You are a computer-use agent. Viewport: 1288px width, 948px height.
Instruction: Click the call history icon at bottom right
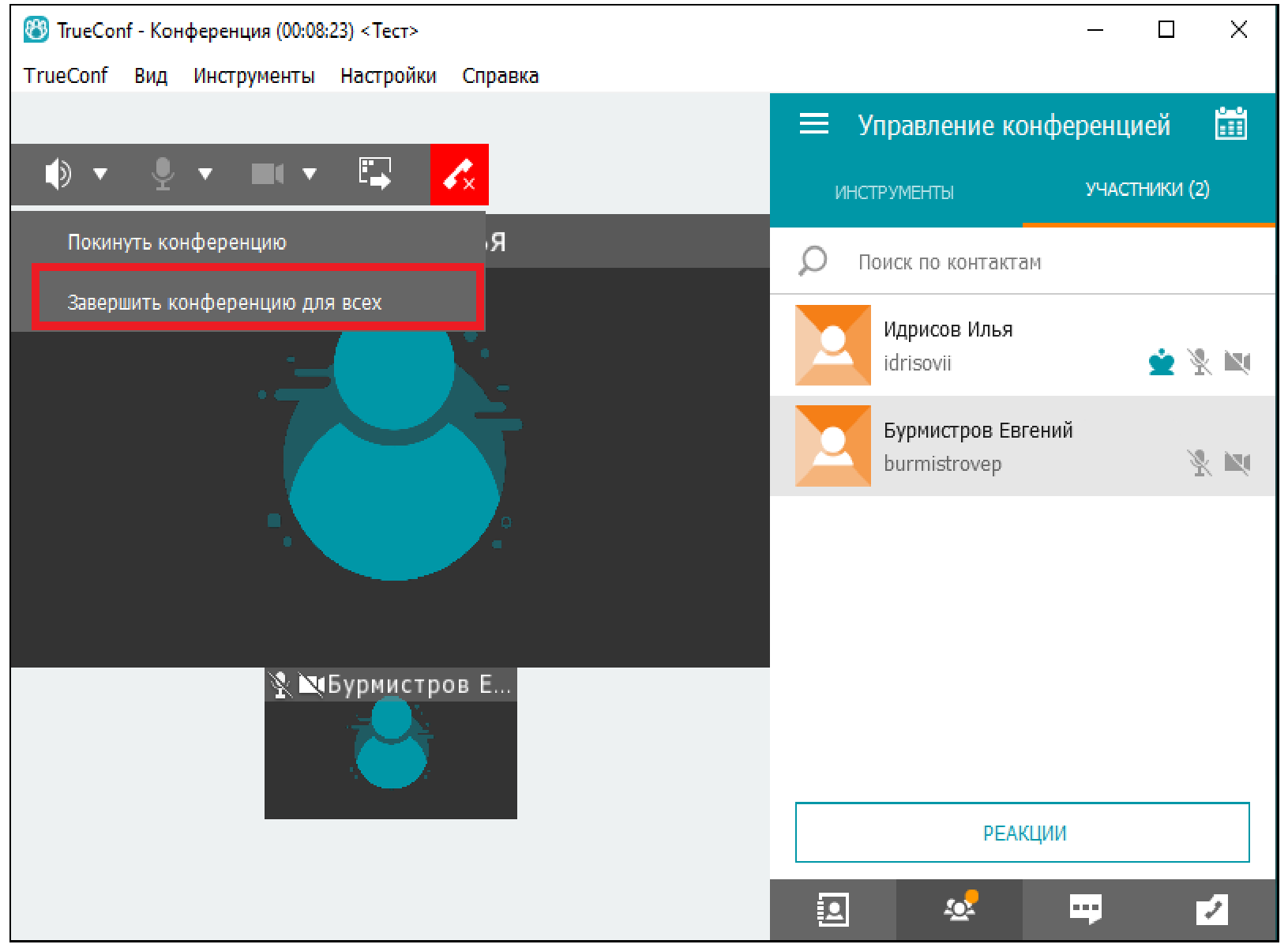[x=1211, y=909]
